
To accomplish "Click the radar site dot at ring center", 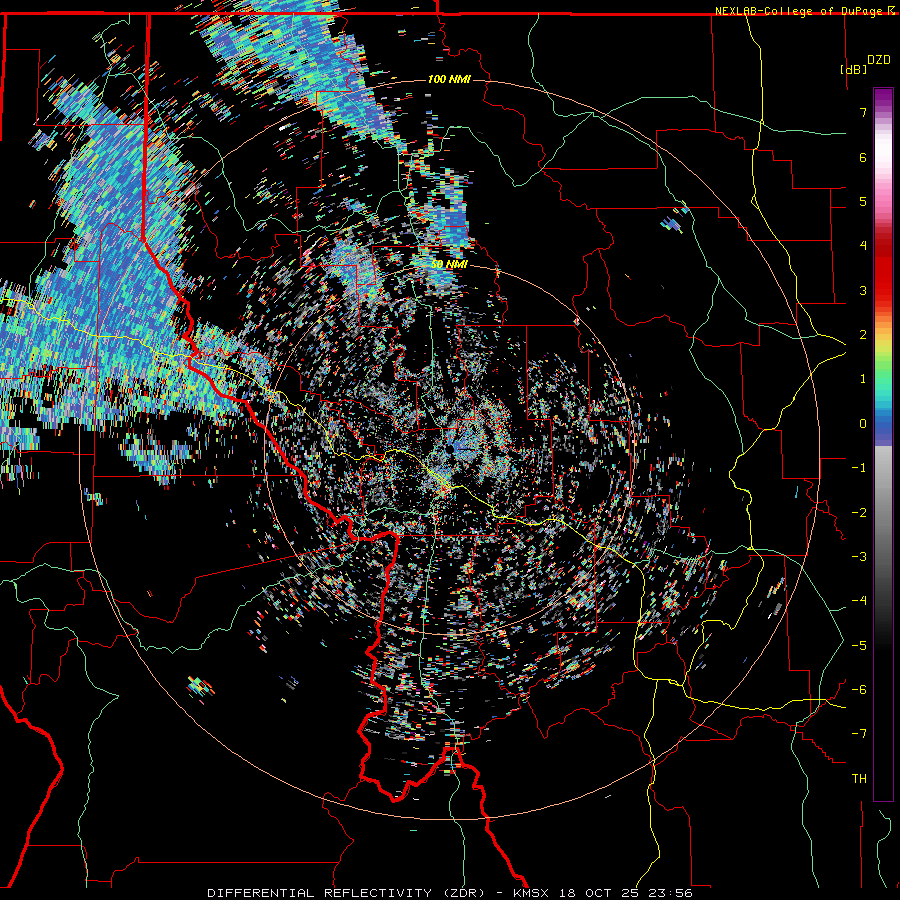I will coord(451,449).
